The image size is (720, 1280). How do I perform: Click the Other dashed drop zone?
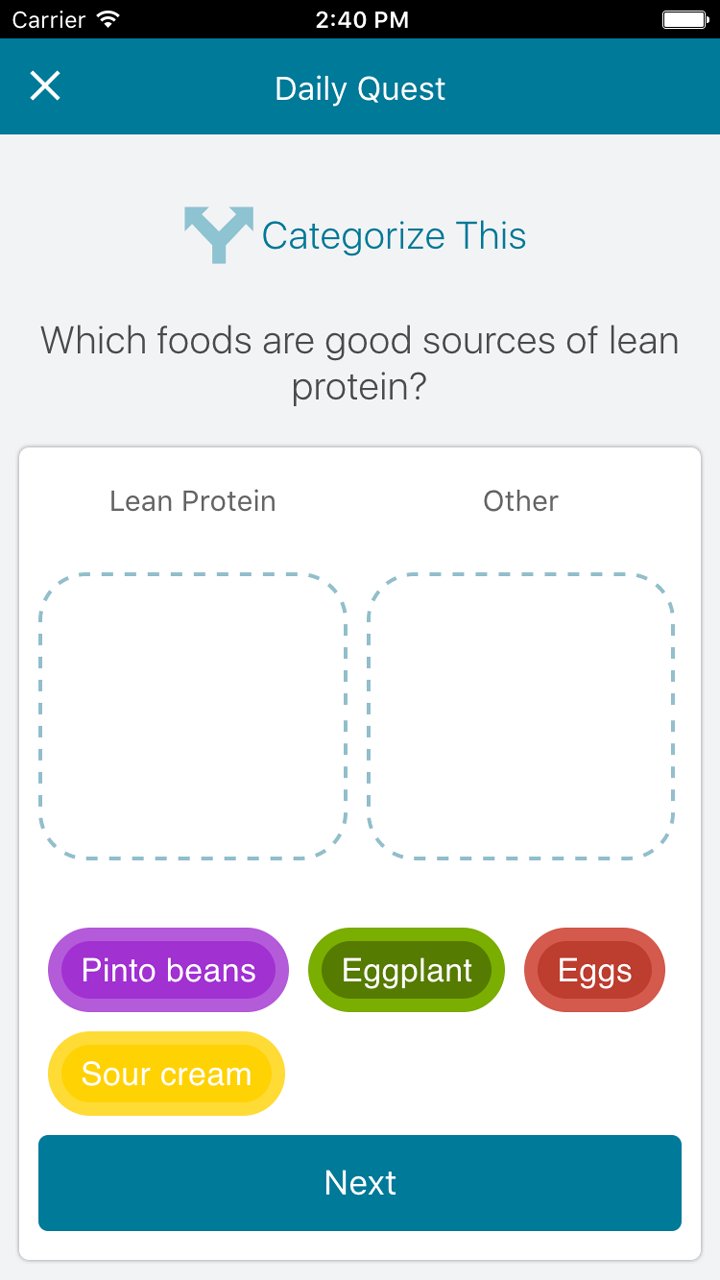click(521, 716)
